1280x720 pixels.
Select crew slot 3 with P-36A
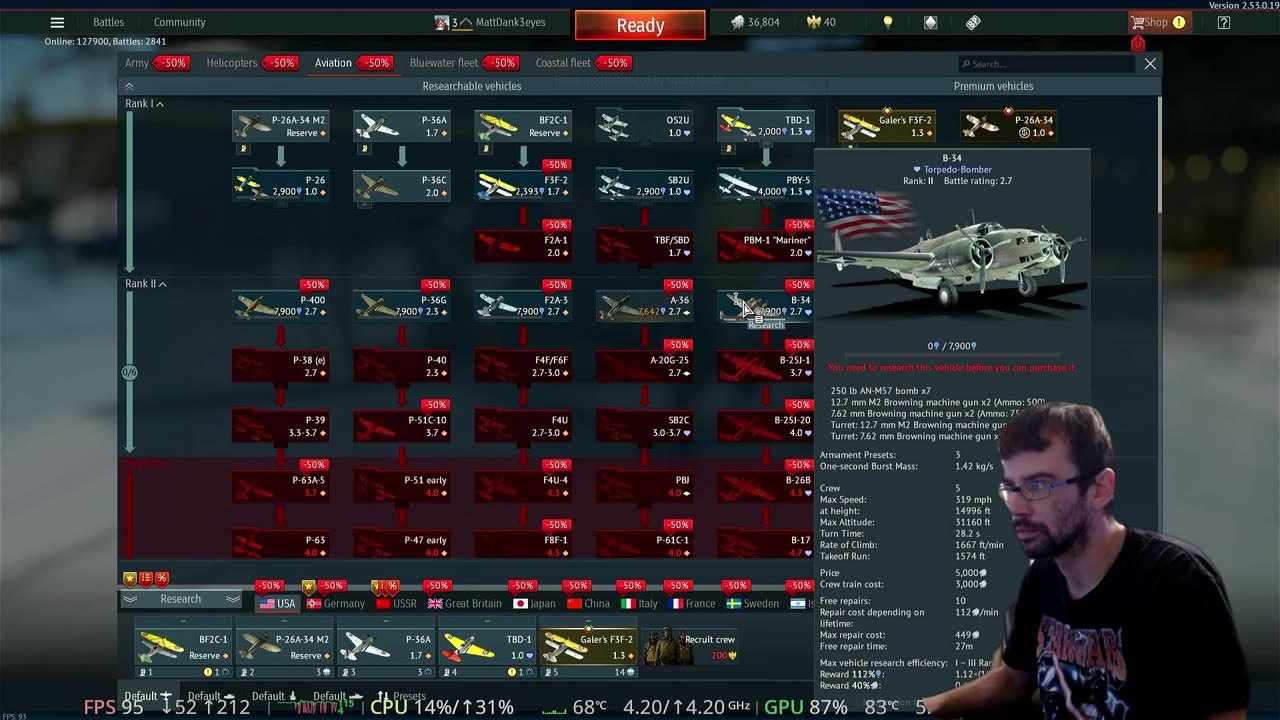point(385,647)
